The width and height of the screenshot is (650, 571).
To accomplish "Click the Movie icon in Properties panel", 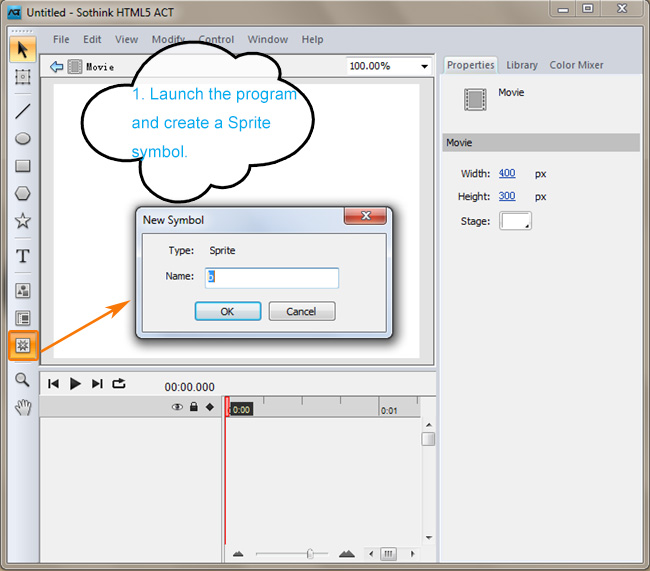I will (475, 100).
